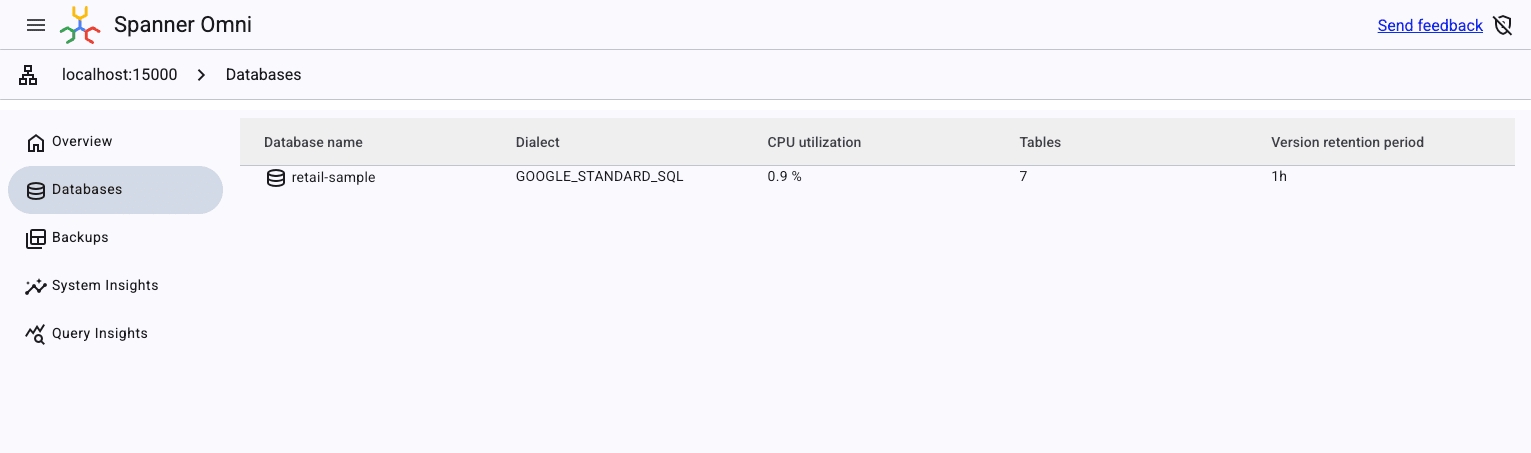1531x453 pixels.
Task: Click the Overview home icon
Action: coord(36,142)
